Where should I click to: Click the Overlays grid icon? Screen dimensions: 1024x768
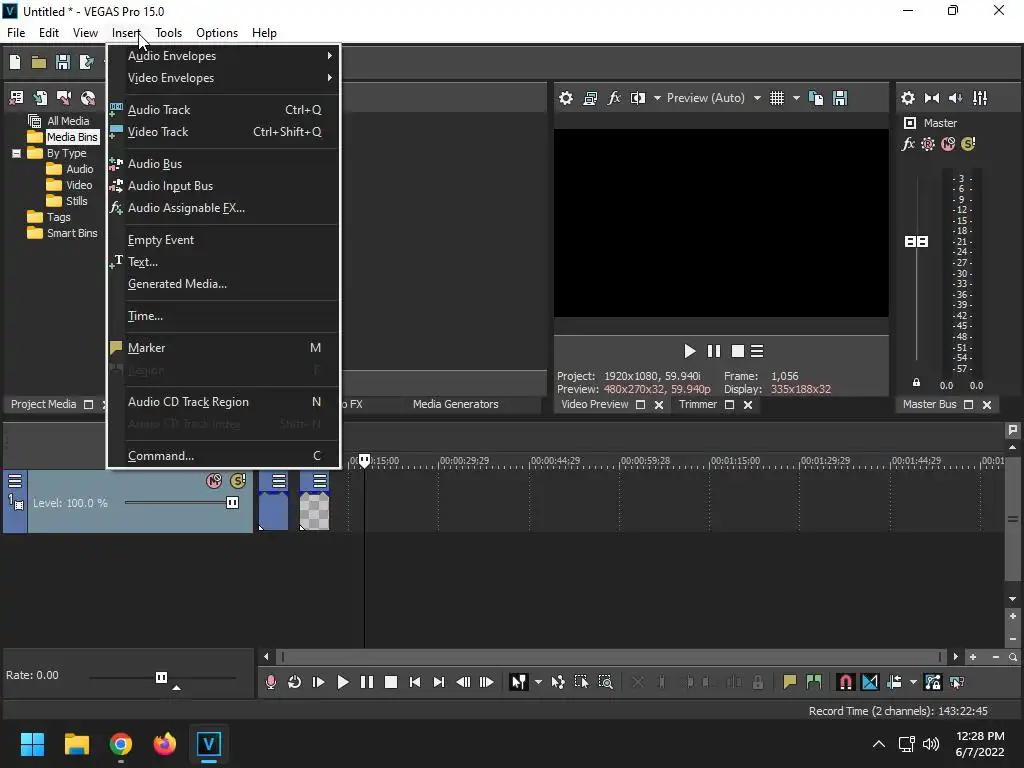(x=776, y=98)
